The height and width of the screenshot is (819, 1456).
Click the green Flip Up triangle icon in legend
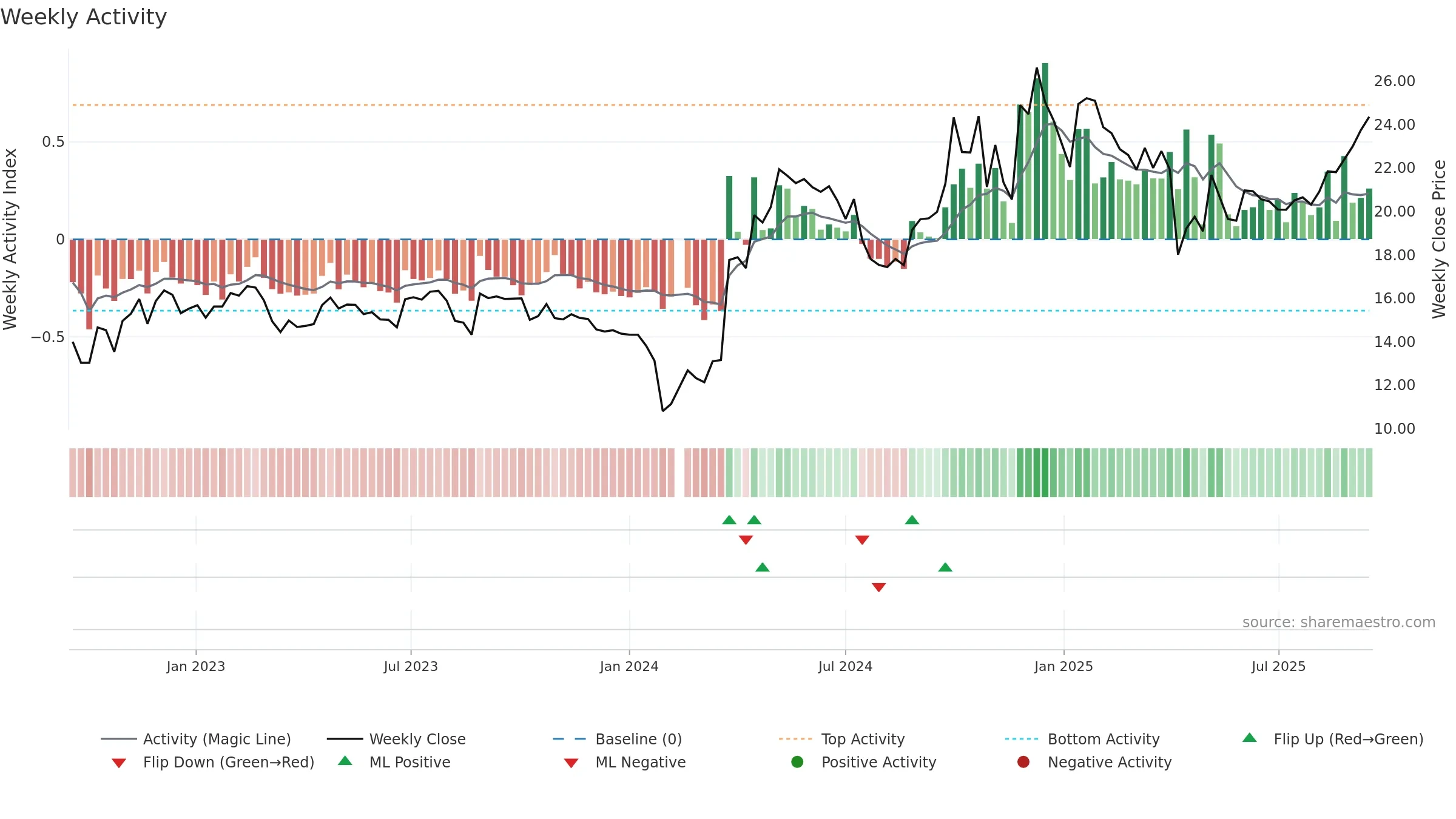(x=1250, y=738)
